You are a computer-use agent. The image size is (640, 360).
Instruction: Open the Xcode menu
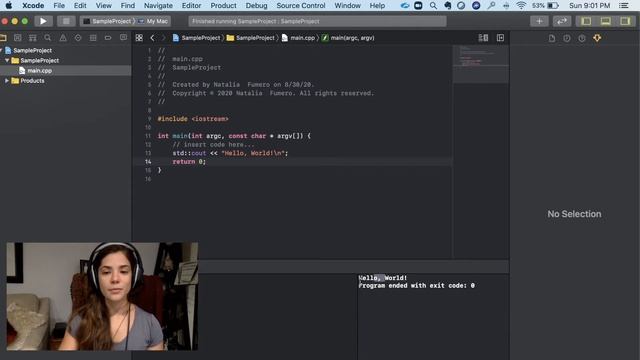(x=33, y=6)
